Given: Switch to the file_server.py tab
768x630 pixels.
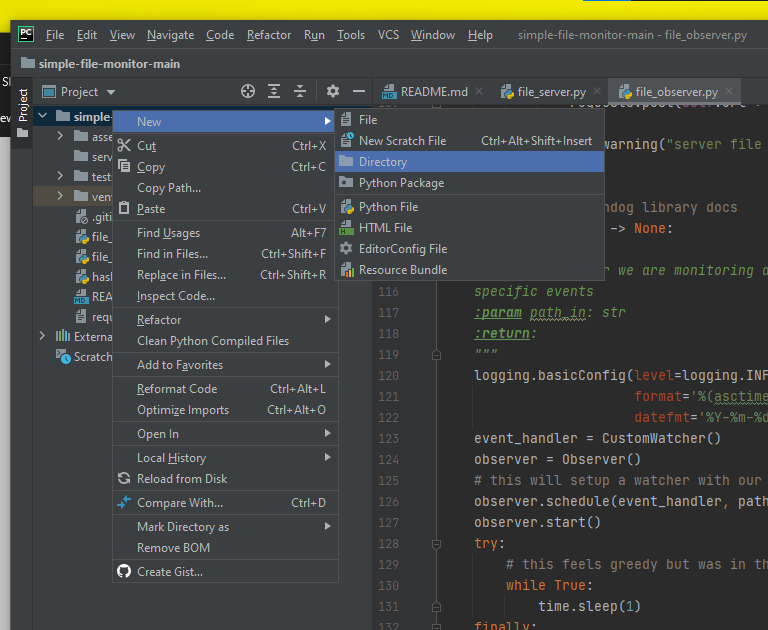Looking at the screenshot, I should click(551, 92).
